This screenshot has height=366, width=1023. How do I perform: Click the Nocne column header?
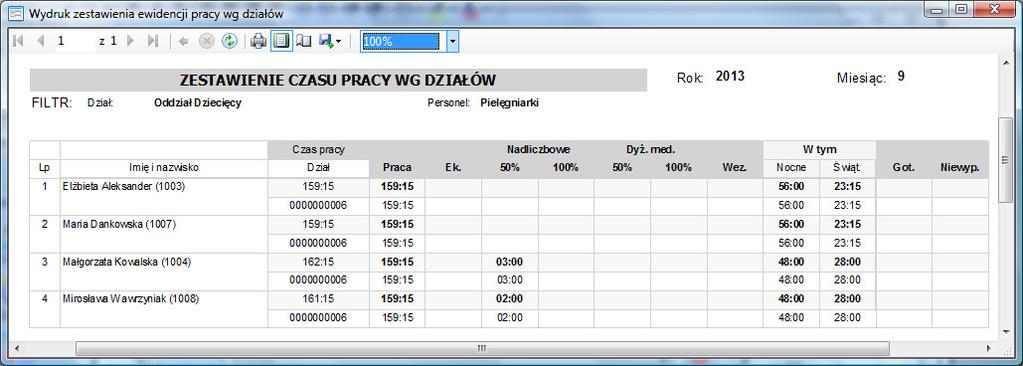[791, 168]
